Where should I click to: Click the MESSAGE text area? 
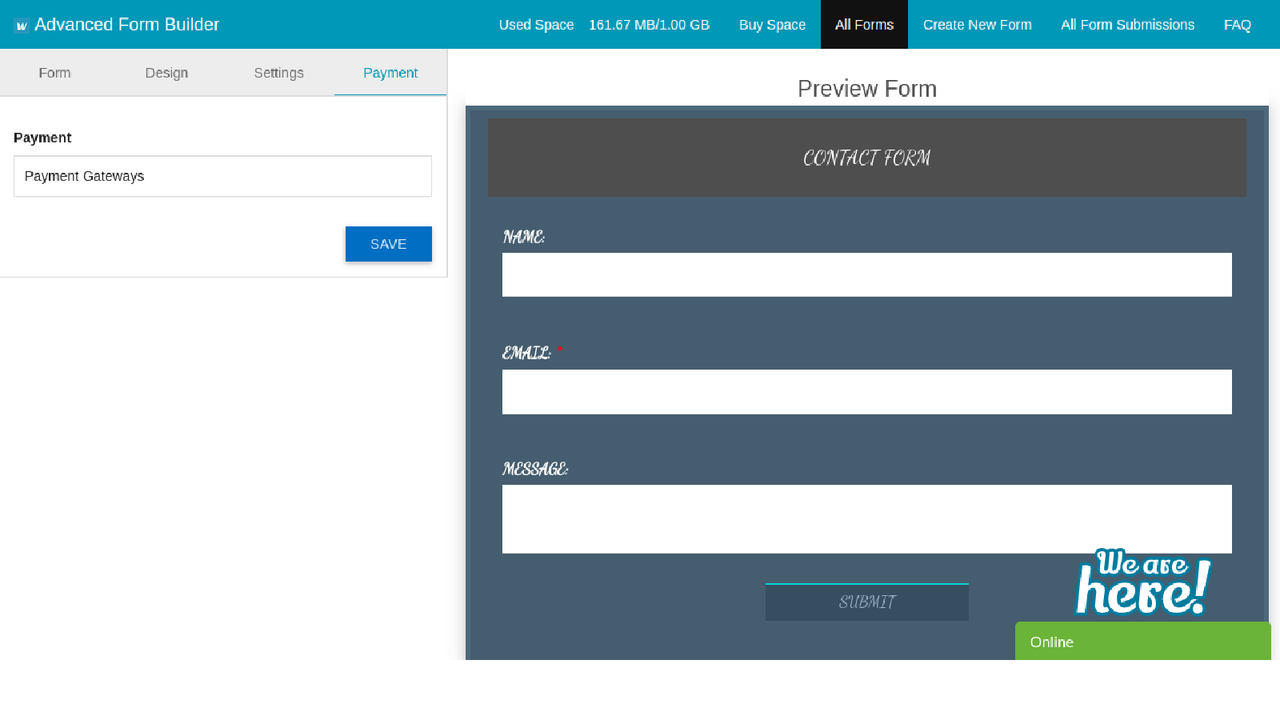[866, 518]
